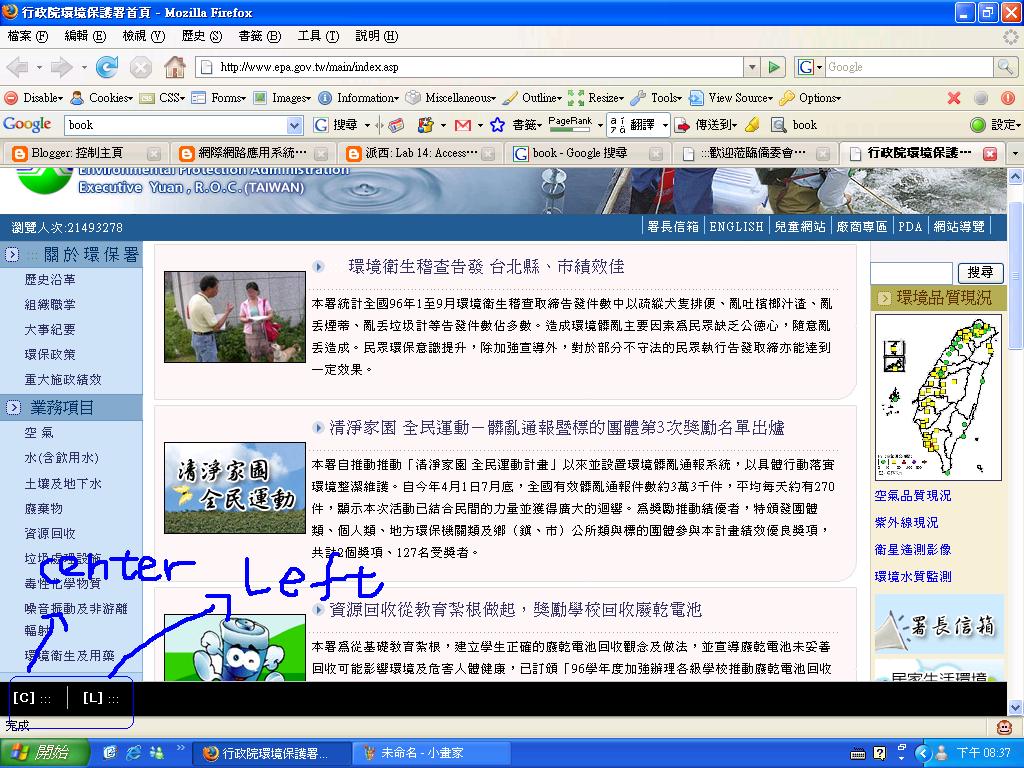This screenshot has width=1024, height=768.
Task: Click the 設定 settings button on Google Toolbar
Action: (x=995, y=125)
